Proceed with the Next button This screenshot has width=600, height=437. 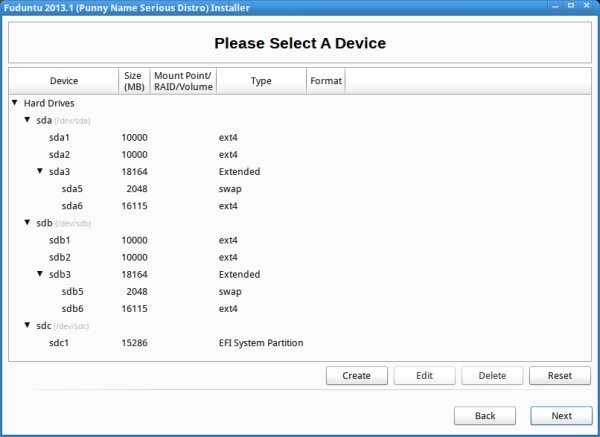click(x=561, y=416)
